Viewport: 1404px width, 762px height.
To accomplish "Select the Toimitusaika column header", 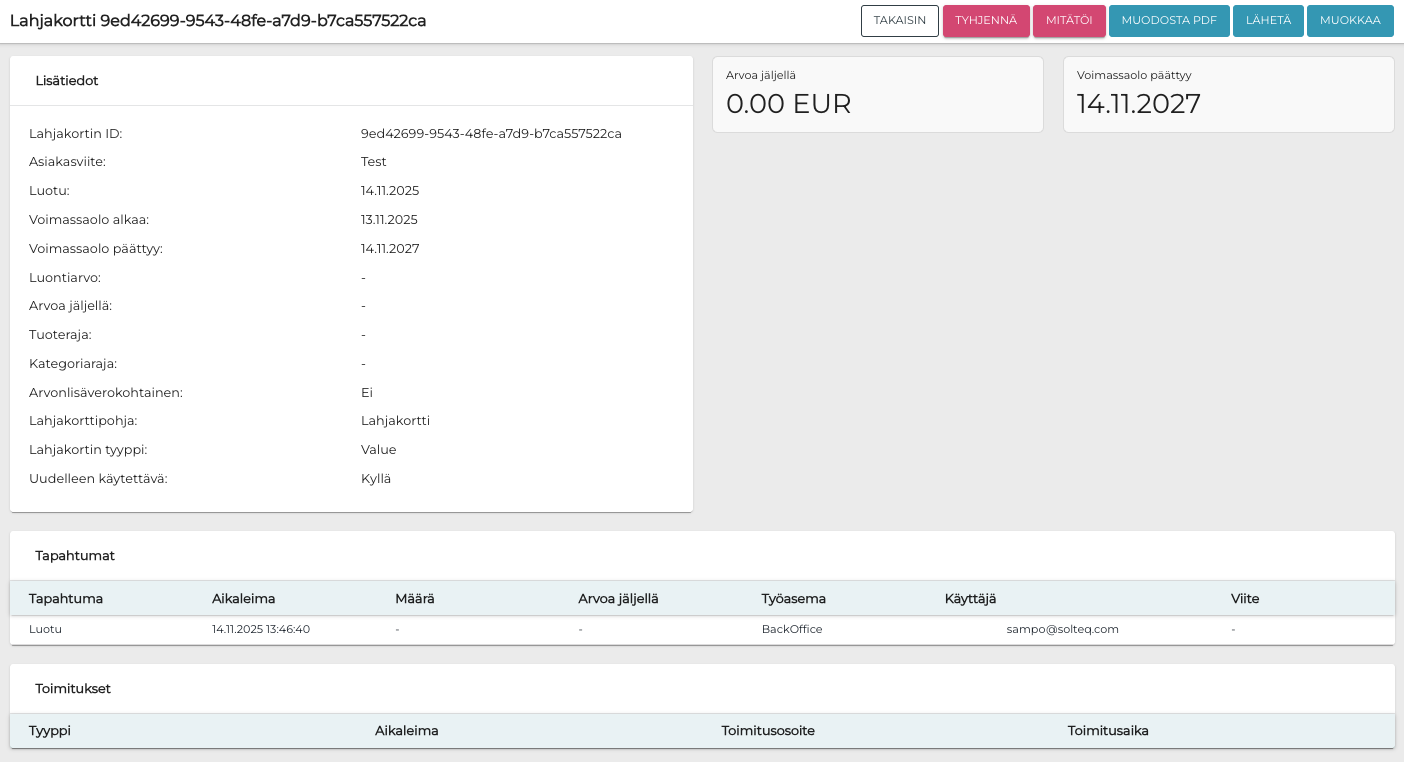I will click(x=1107, y=731).
